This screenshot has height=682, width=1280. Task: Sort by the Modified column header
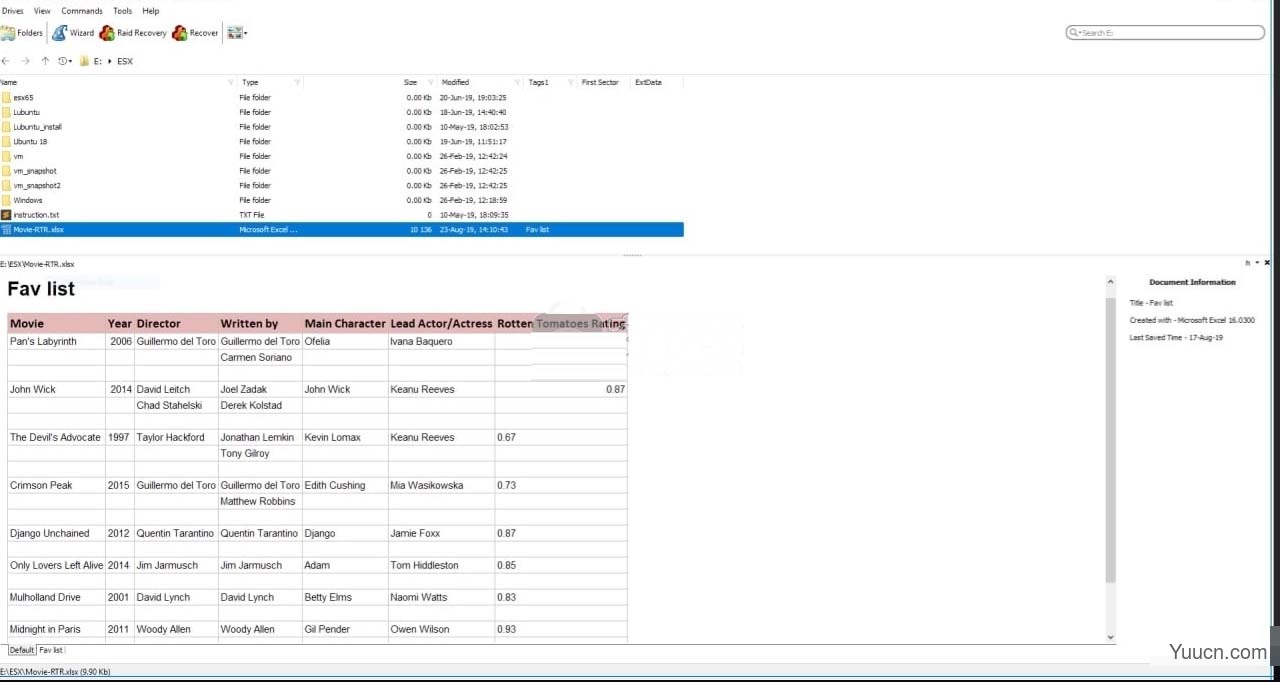pos(455,82)
